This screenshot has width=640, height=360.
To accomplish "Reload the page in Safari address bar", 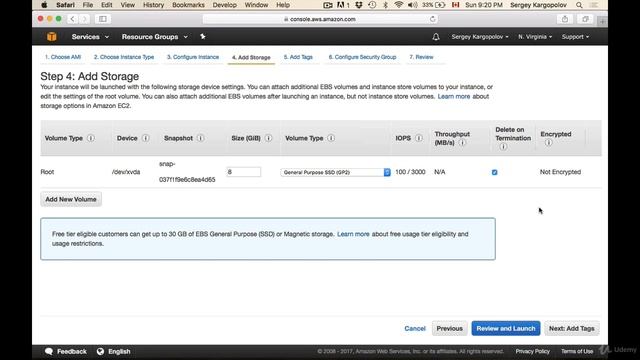I will [x=432, y=19].
